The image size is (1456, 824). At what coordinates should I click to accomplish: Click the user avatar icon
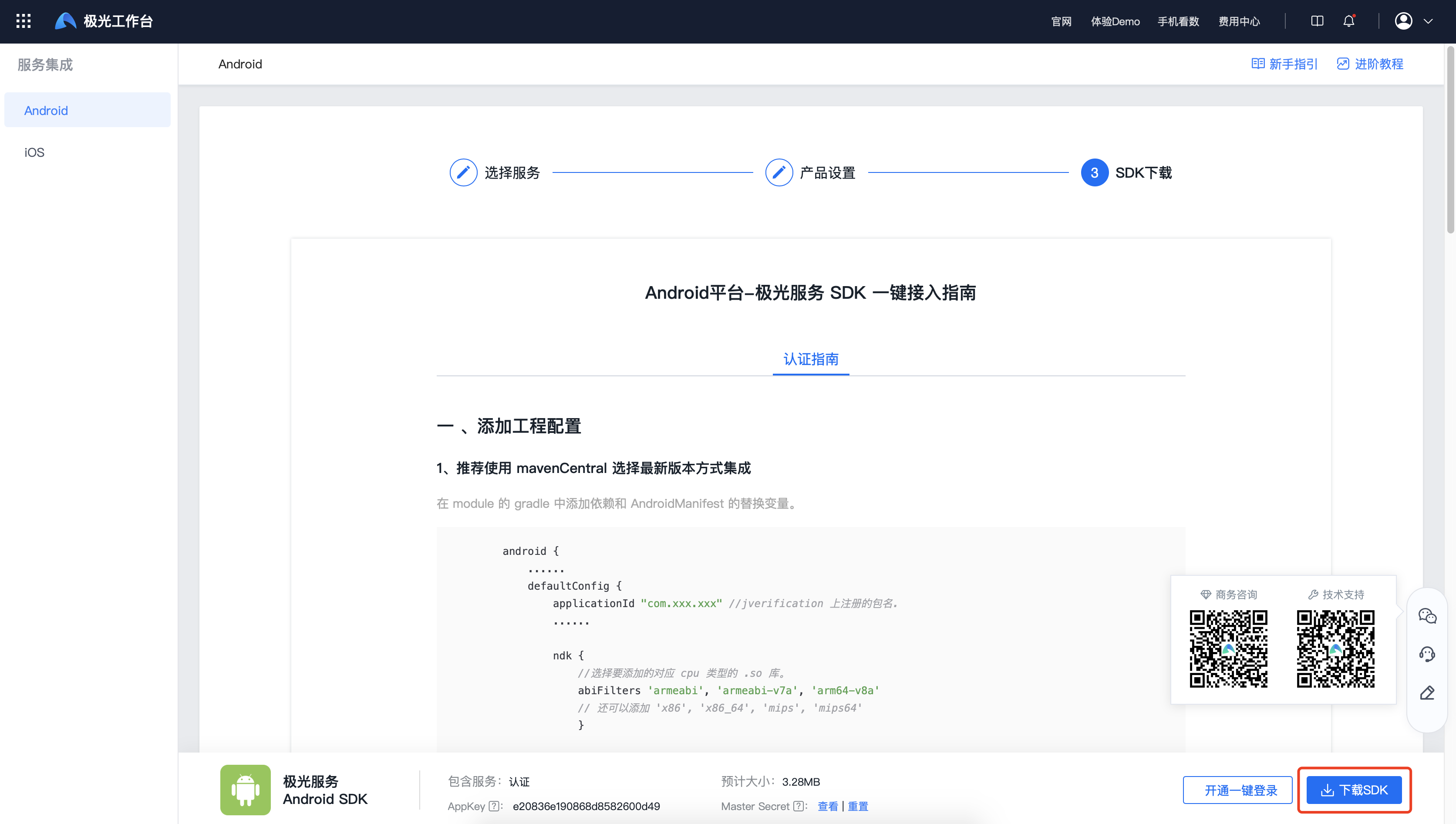point(1403,21)
